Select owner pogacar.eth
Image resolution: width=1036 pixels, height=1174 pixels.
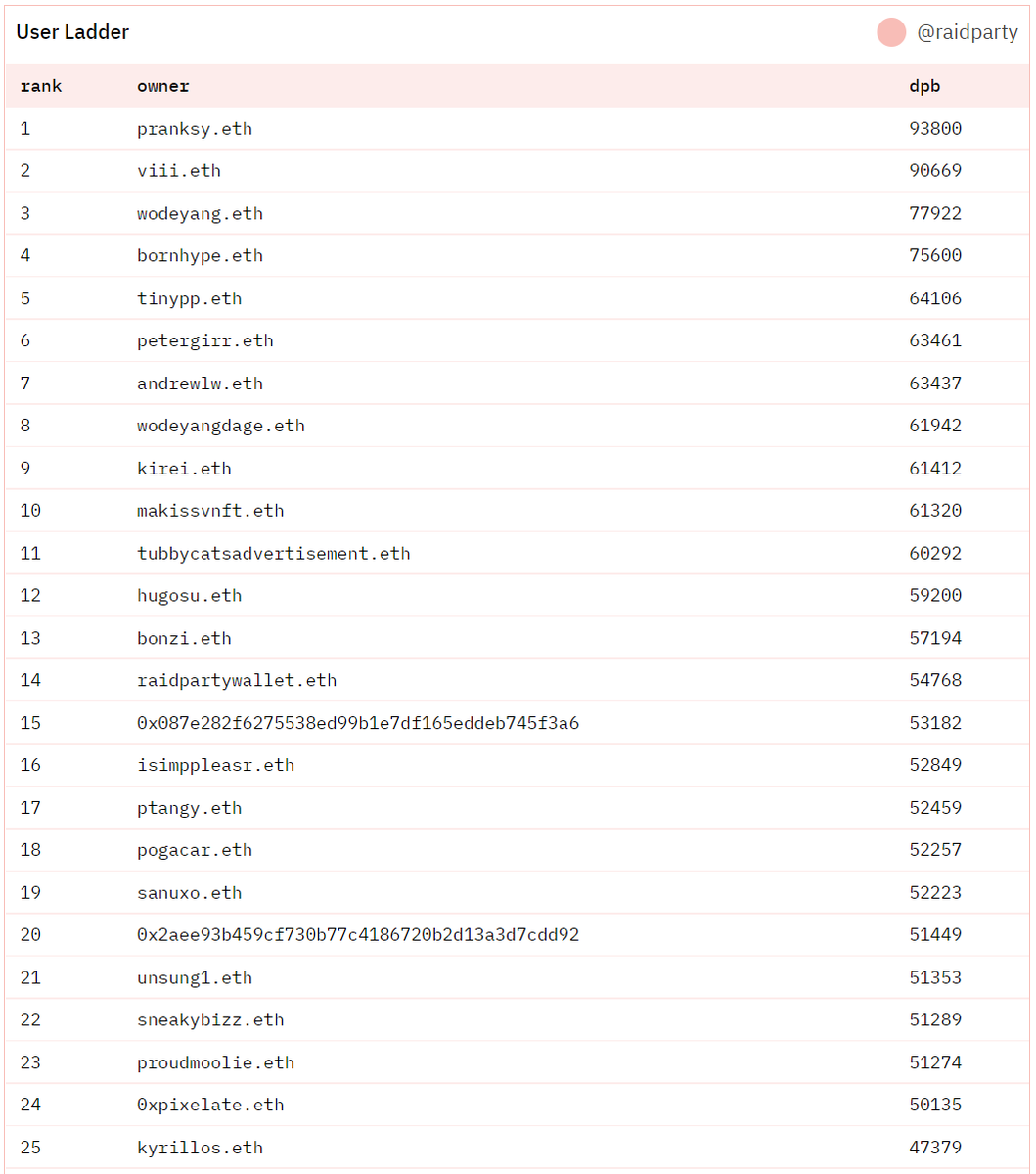click(x=195, y=850)
